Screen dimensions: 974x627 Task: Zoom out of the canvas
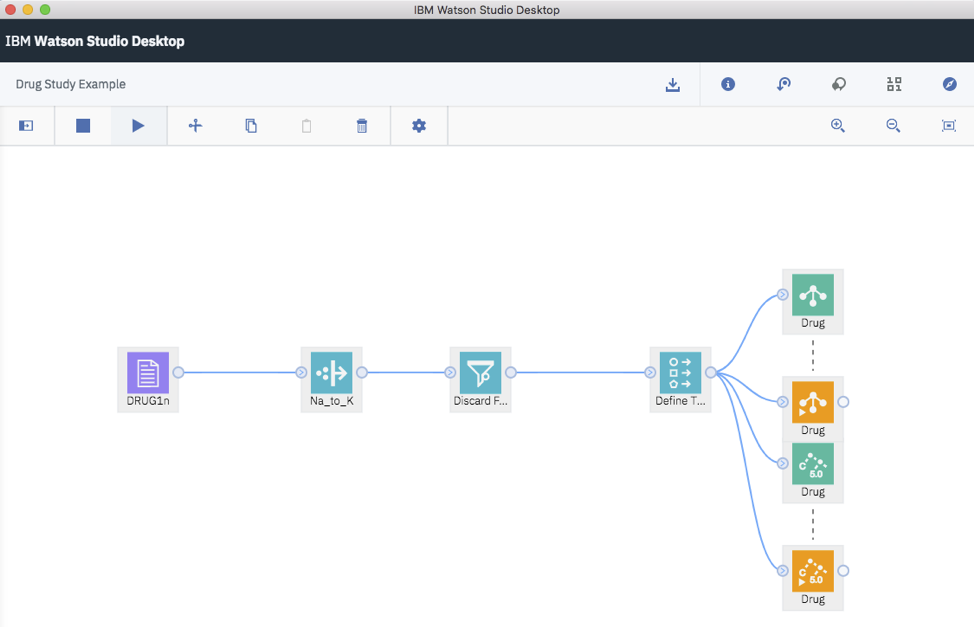tap(893, 126)
